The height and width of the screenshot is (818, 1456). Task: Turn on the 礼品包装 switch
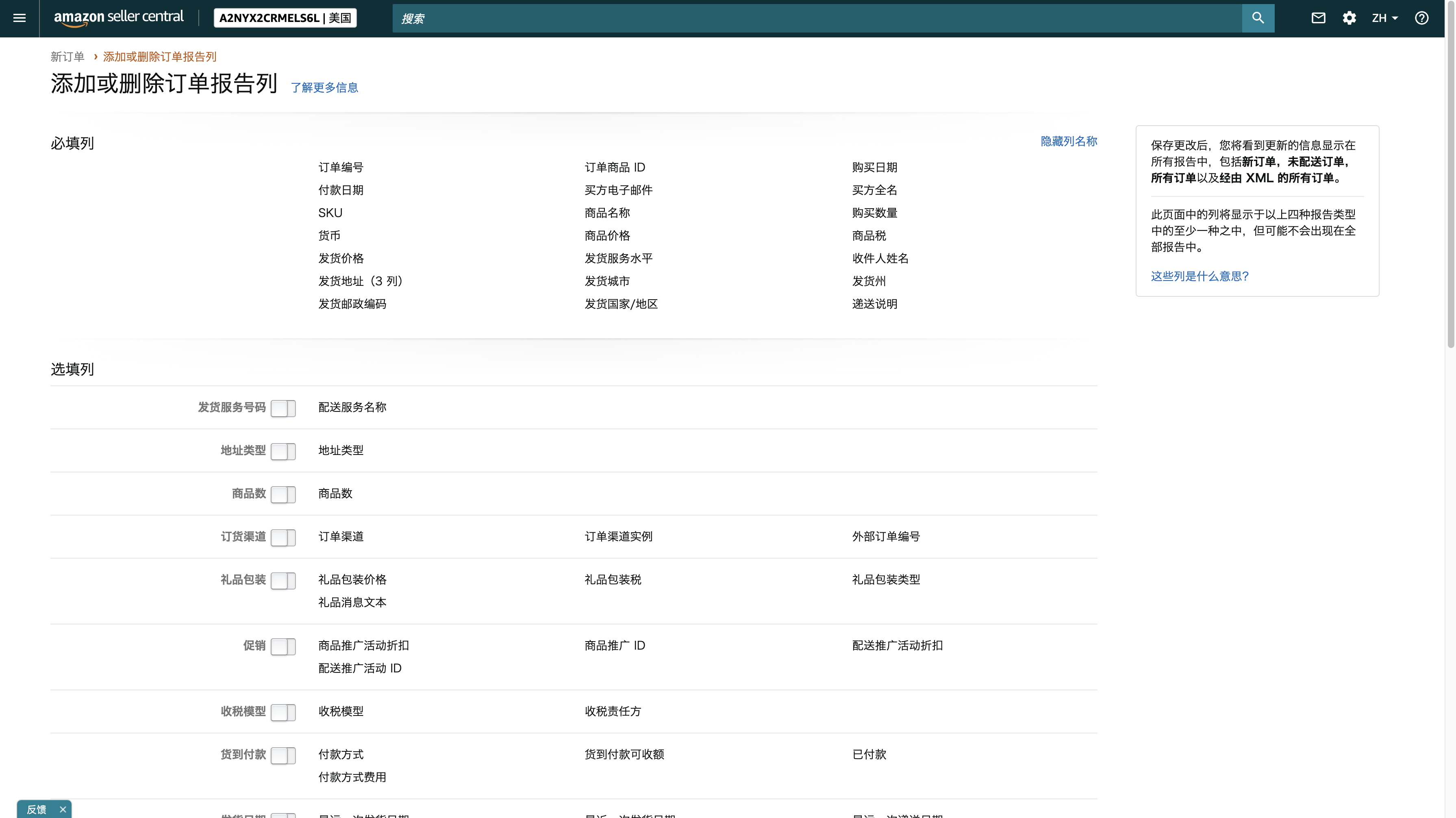pos(283,581)
